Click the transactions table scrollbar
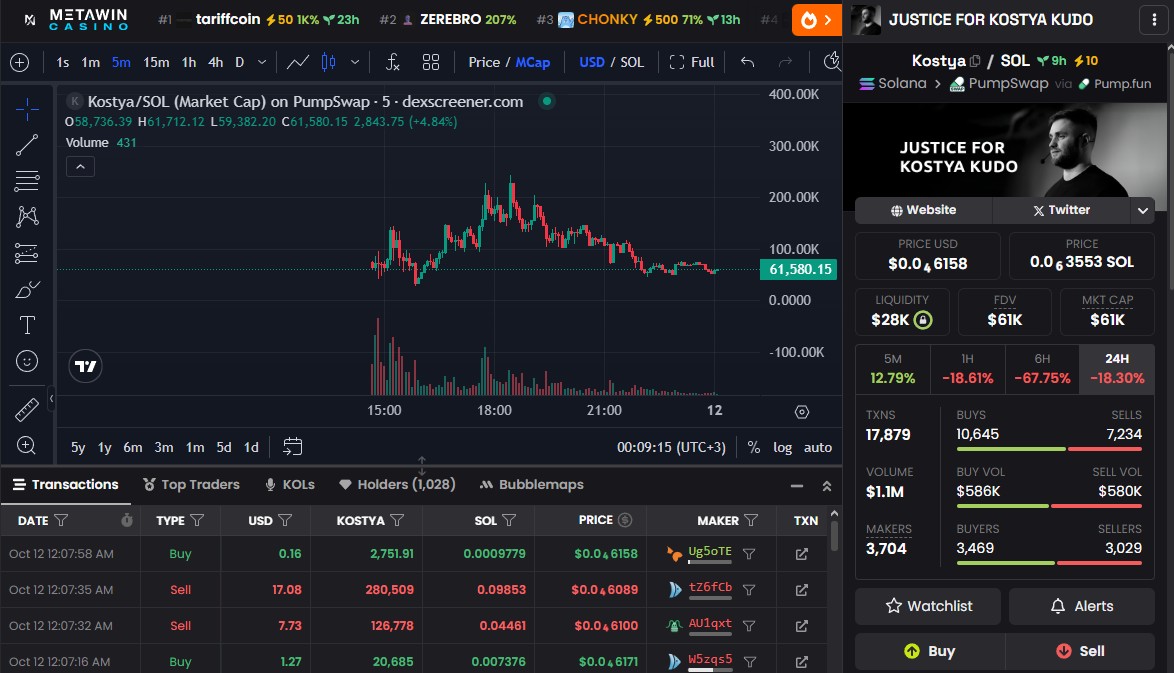 (x=834, y=536)
